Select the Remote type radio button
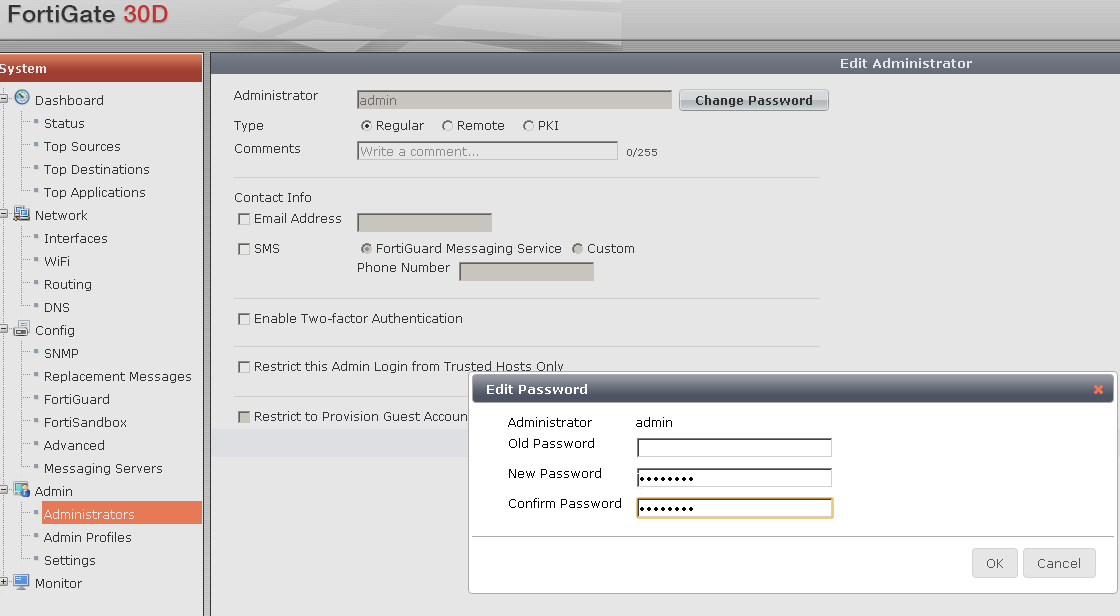Screen dimensions: 1120x616 click(x=447, y=126)
